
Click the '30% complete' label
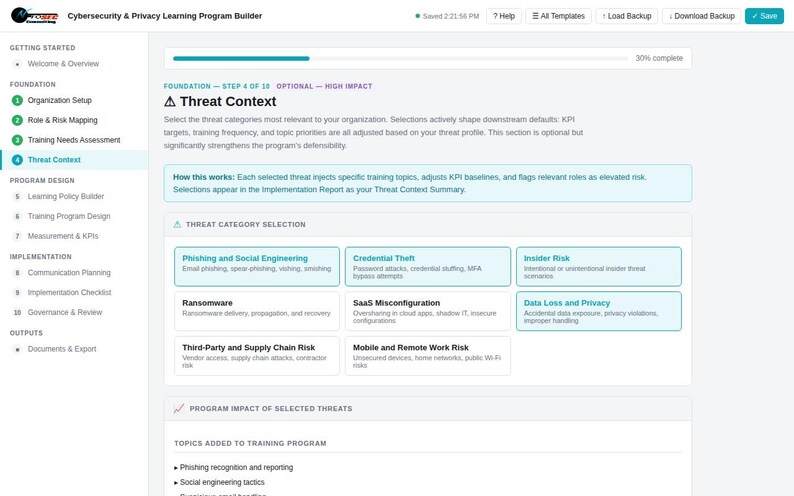(659, 58)
